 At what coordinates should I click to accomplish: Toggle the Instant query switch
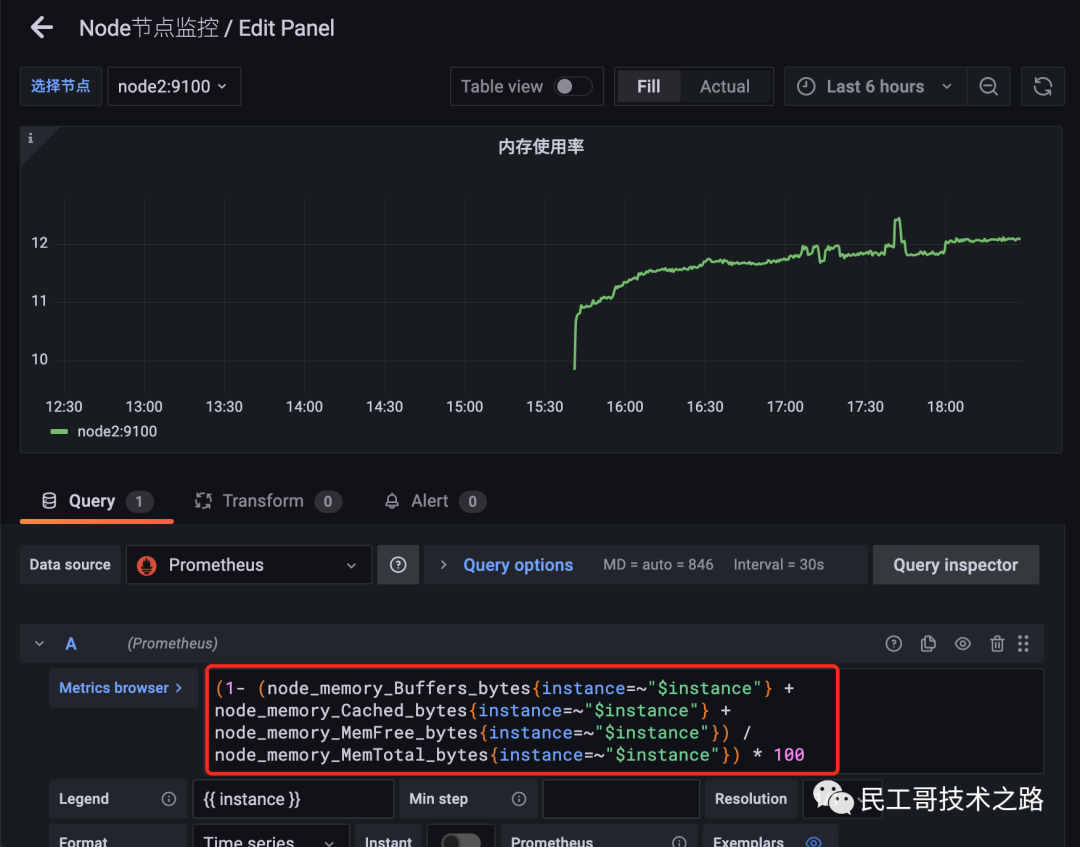coord(461,841)
